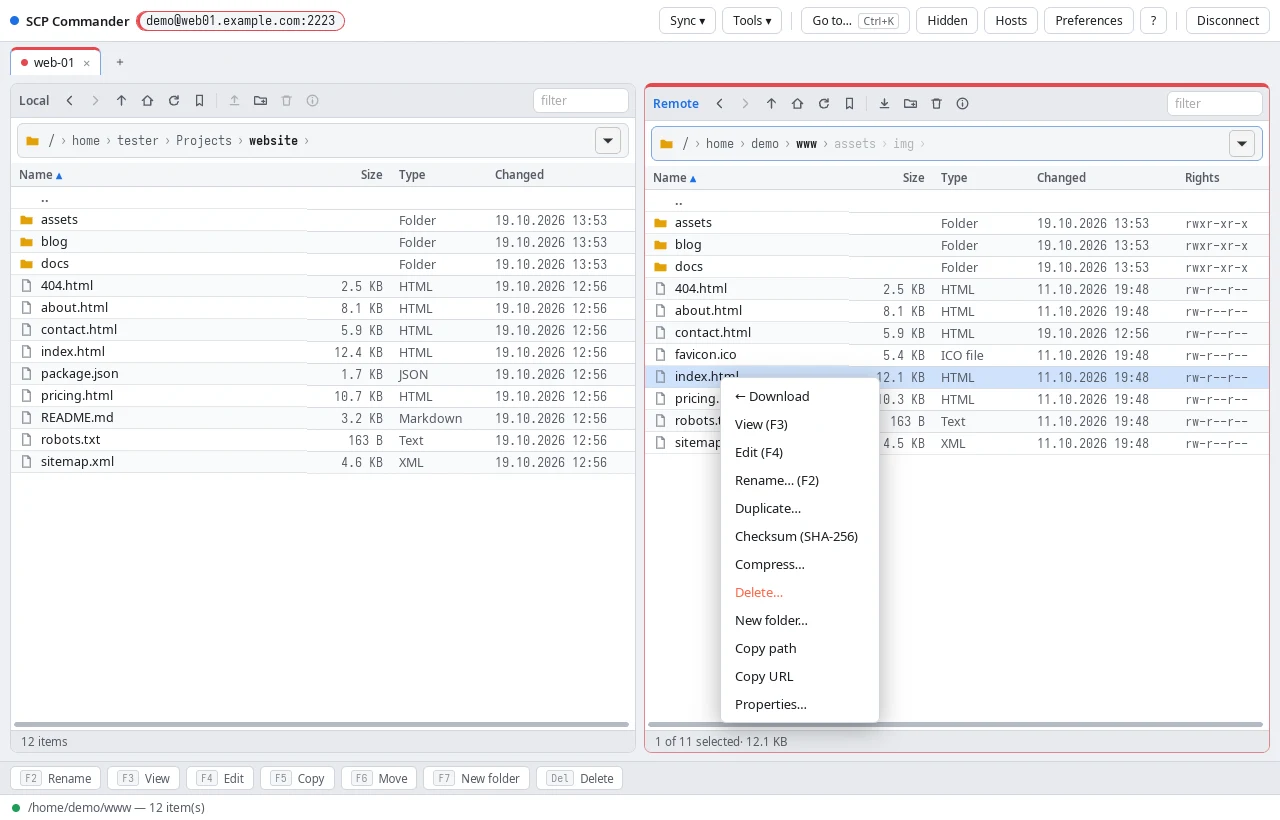Expand the Local path history dropdown
The width and height of the screenshot is (1280, 820).
click(608, 140)
